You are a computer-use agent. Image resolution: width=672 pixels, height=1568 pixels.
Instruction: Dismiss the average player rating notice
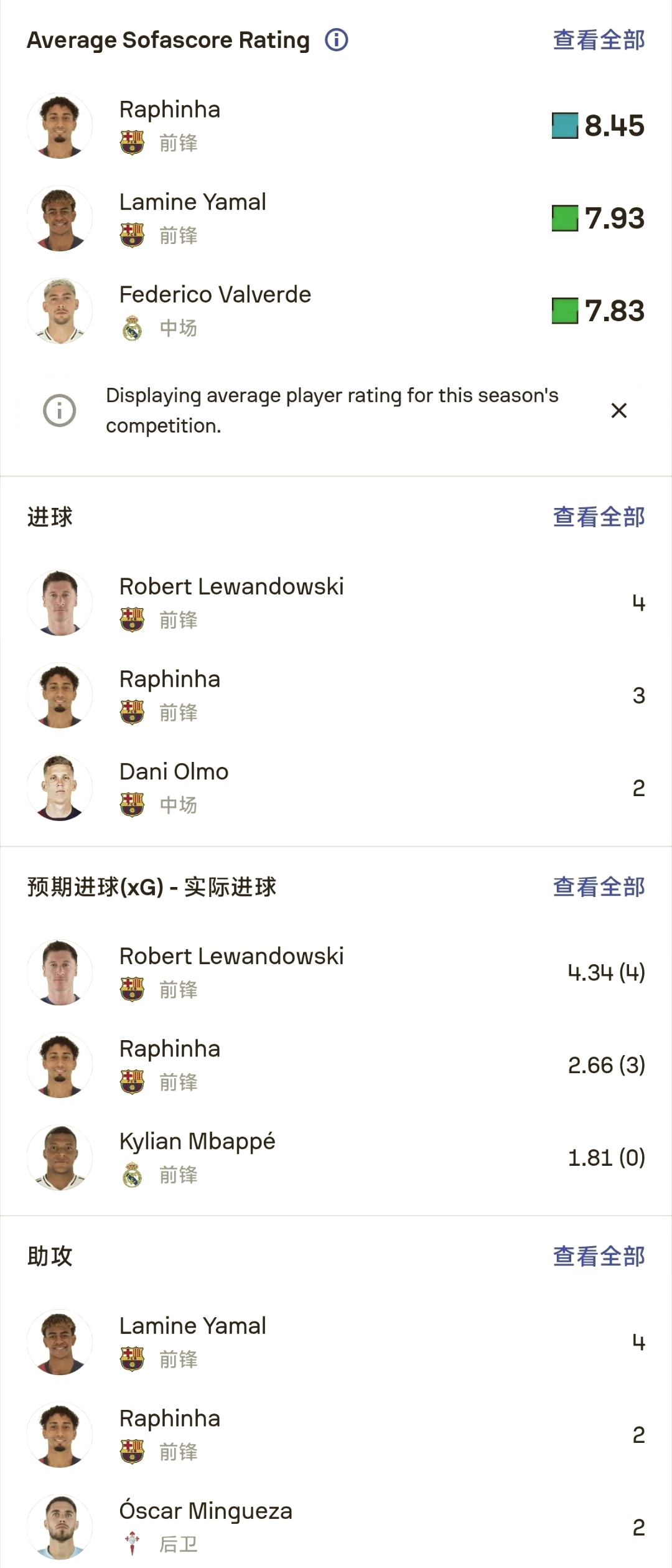tap(619, 411)
